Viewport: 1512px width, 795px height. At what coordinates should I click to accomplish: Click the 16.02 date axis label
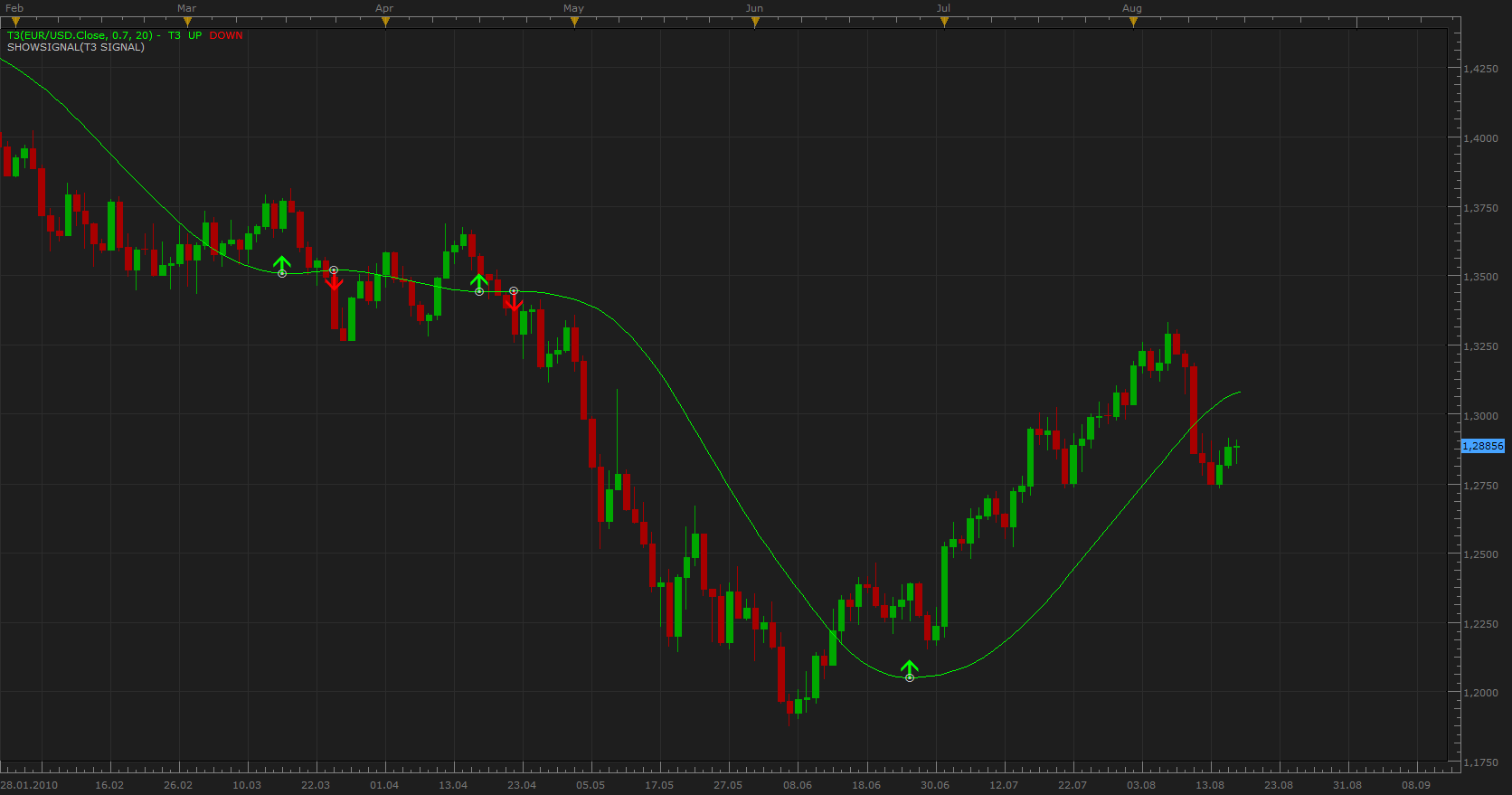(109, 785)
